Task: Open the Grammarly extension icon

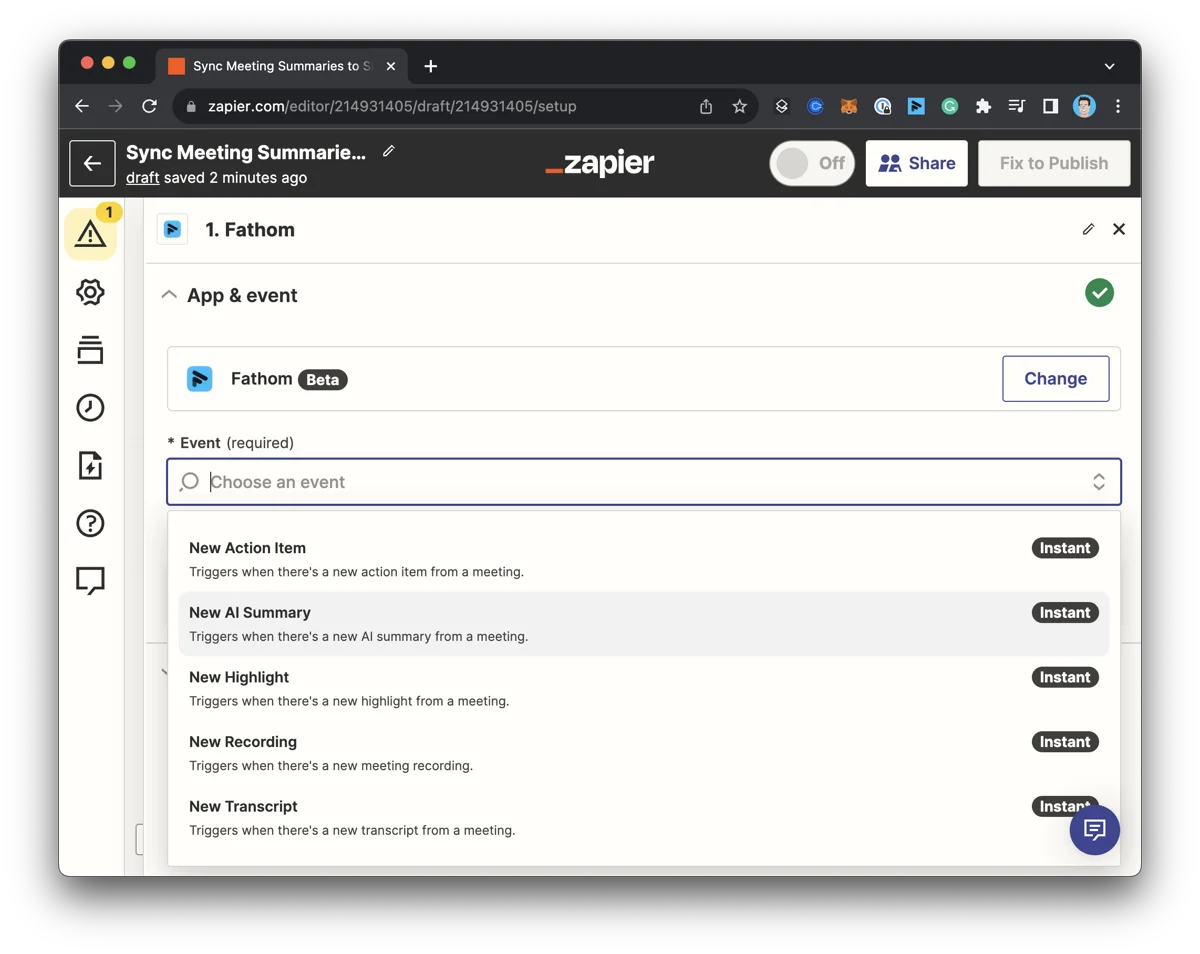Action: [x=950, y=106]
